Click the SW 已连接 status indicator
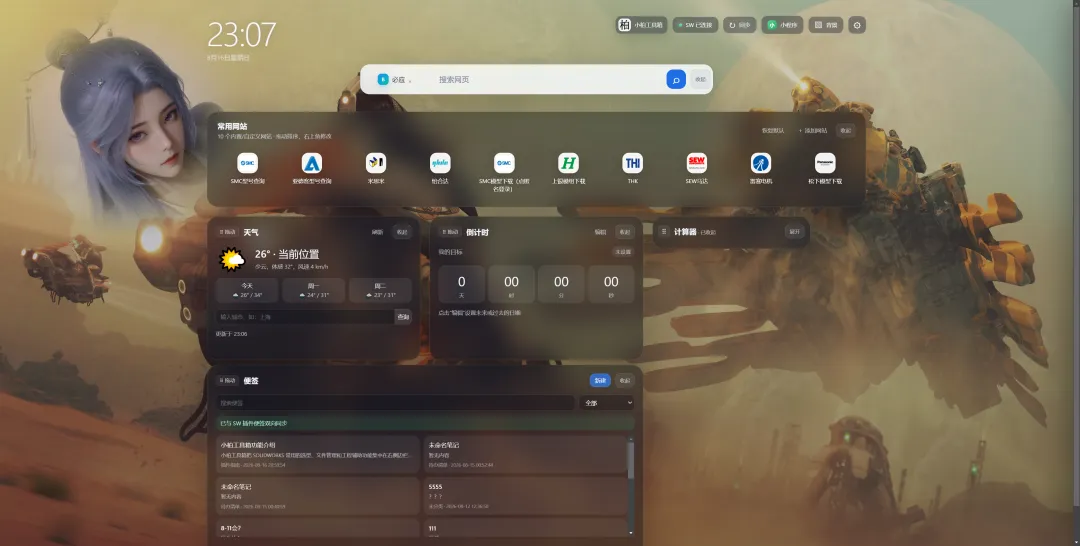Viewport: 1080px width, 546px height. 695,25
